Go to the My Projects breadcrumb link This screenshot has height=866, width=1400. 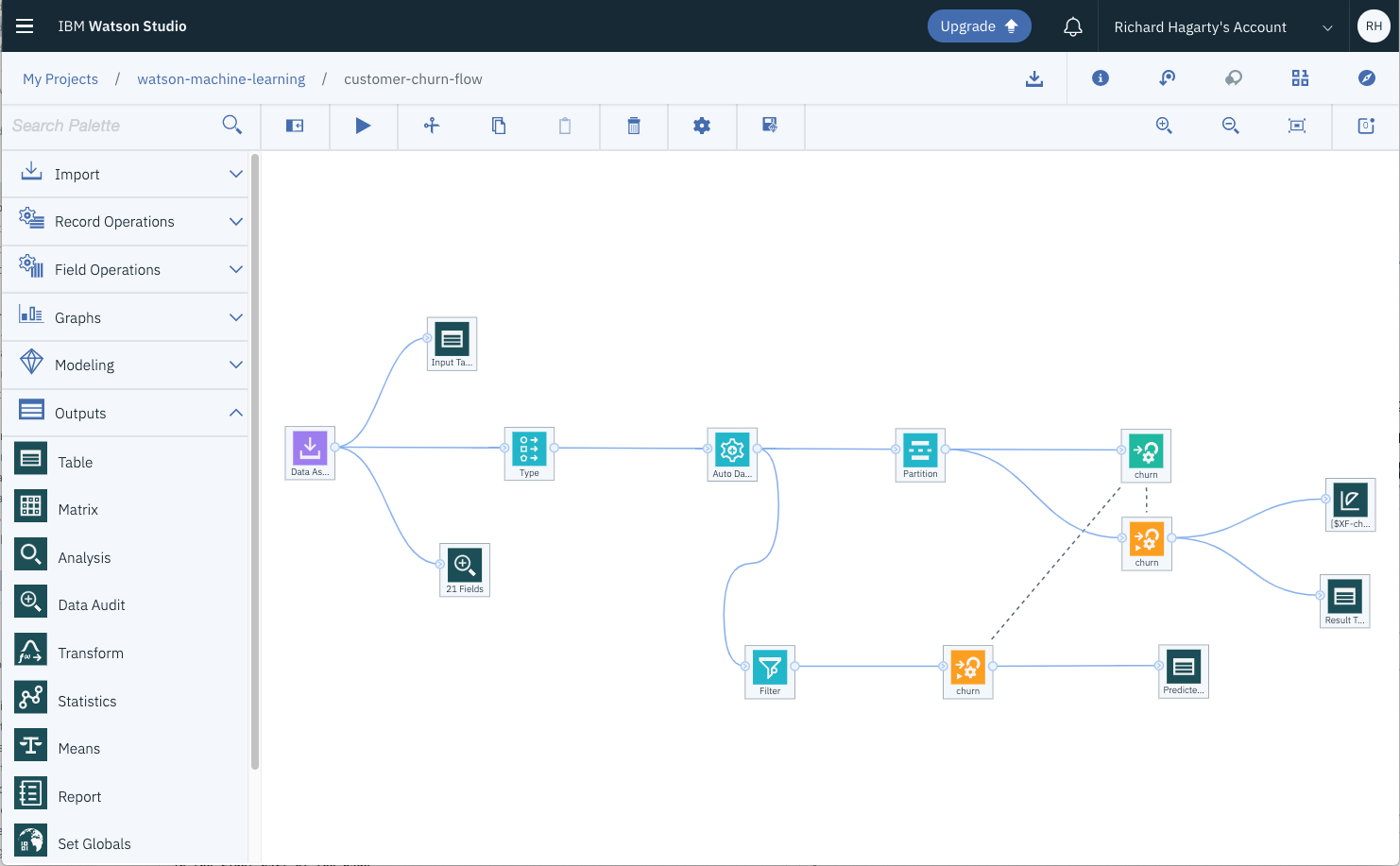point(60,79)
